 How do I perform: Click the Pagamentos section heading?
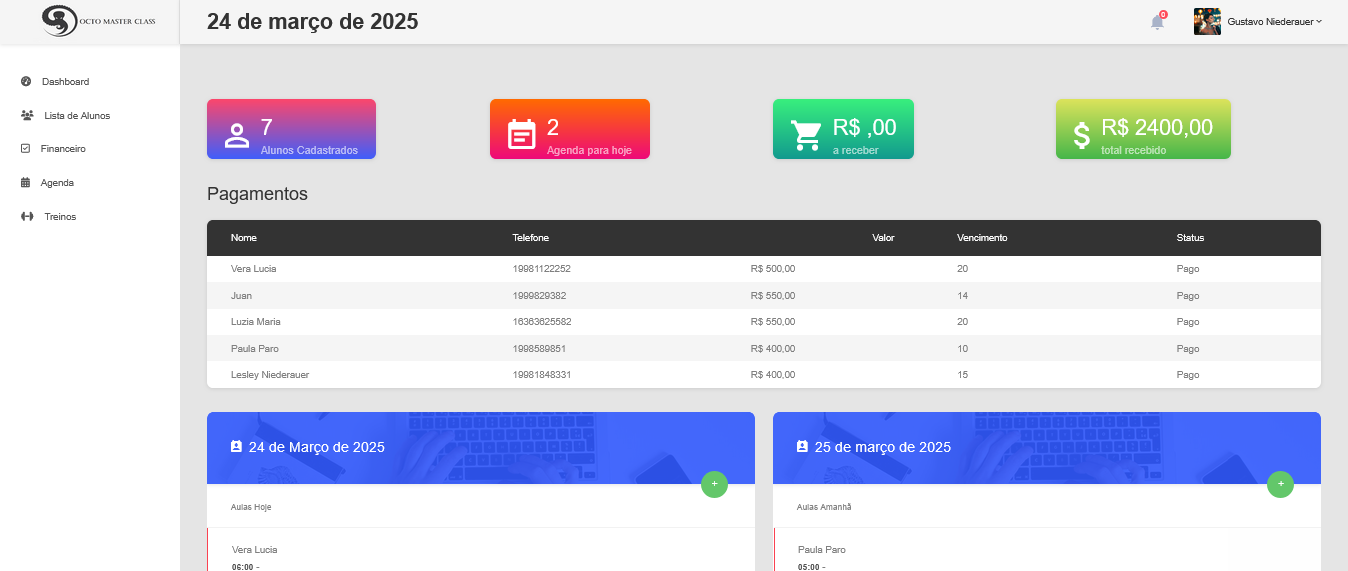[257, 194]
